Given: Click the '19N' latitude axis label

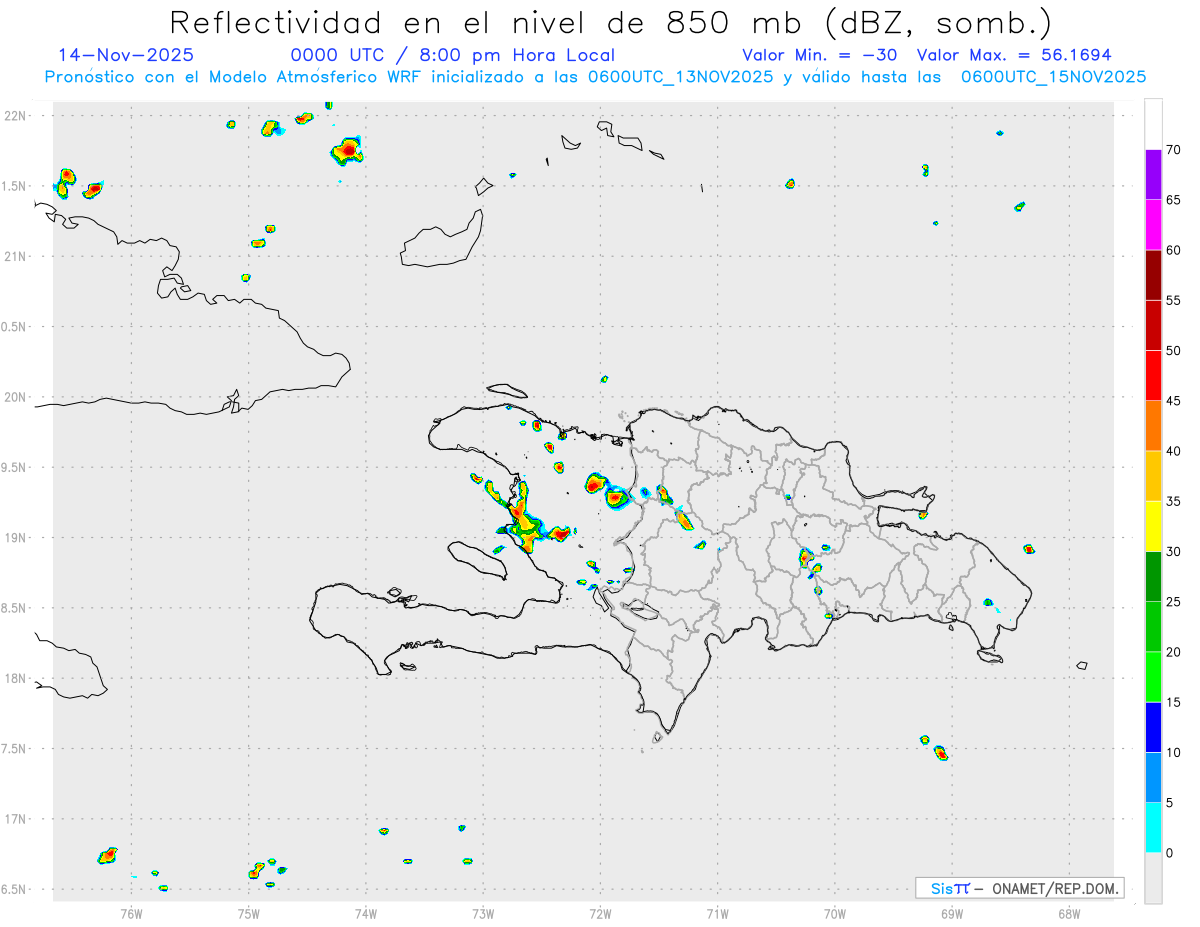Looking at the screenshot, I should coord(17,538).
